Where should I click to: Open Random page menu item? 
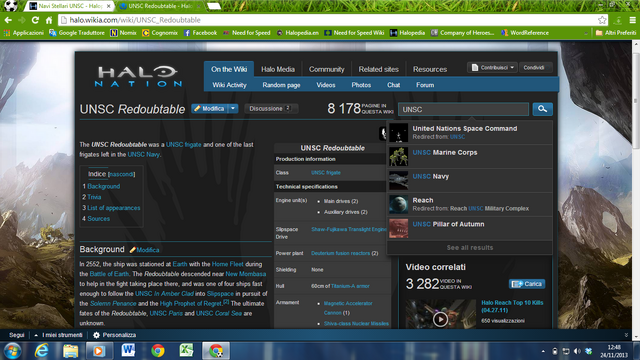[281, 85]
